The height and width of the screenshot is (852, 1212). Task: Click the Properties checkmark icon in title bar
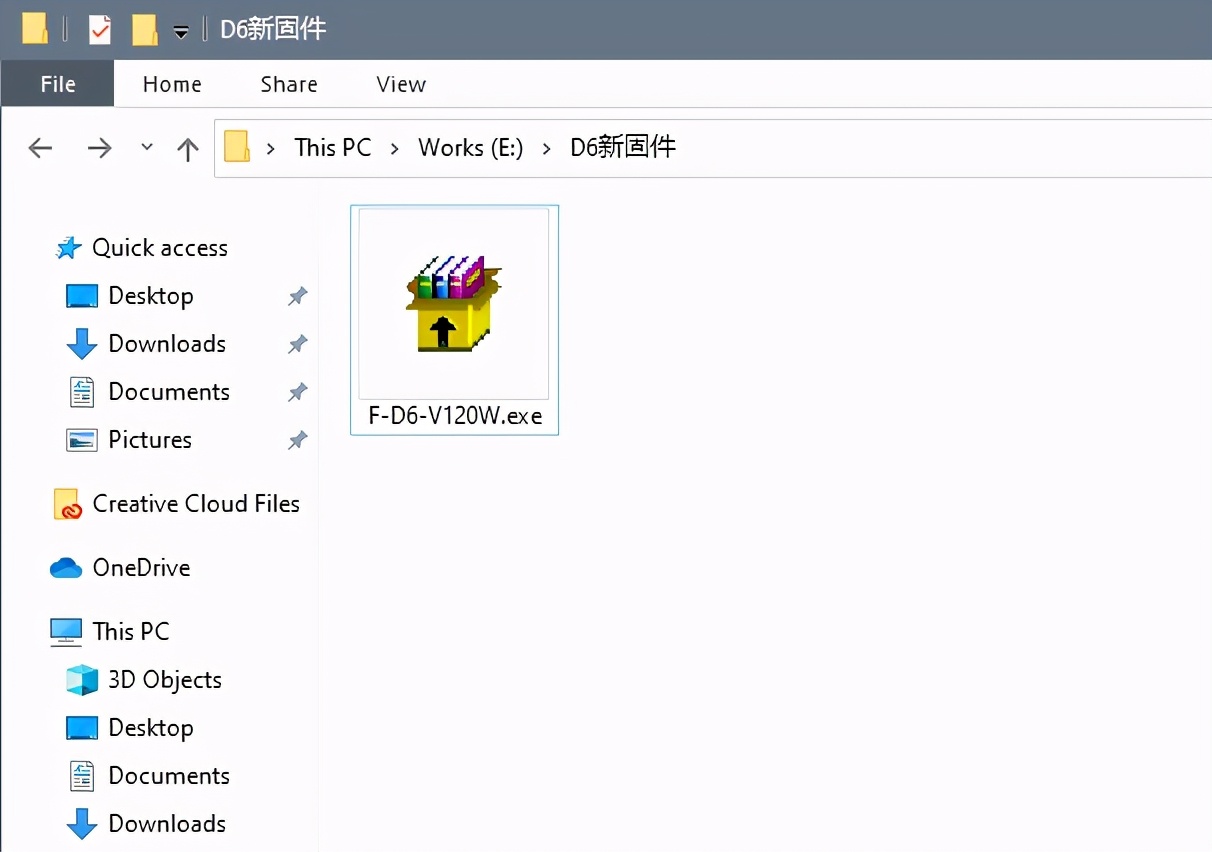pyautogui.click(x=99, y=30)
